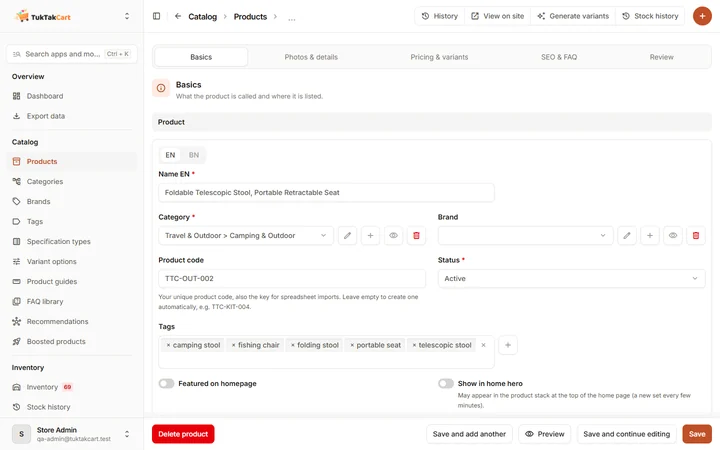Click the TukTakCart logo
Screen dimensions: 720x450
43,17
